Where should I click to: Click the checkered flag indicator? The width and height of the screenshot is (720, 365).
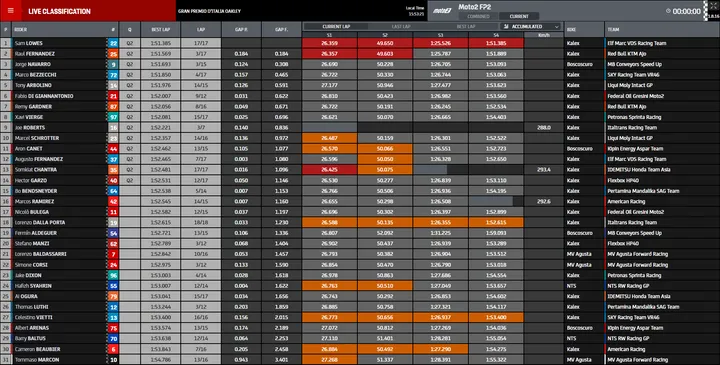coord(706,11)
